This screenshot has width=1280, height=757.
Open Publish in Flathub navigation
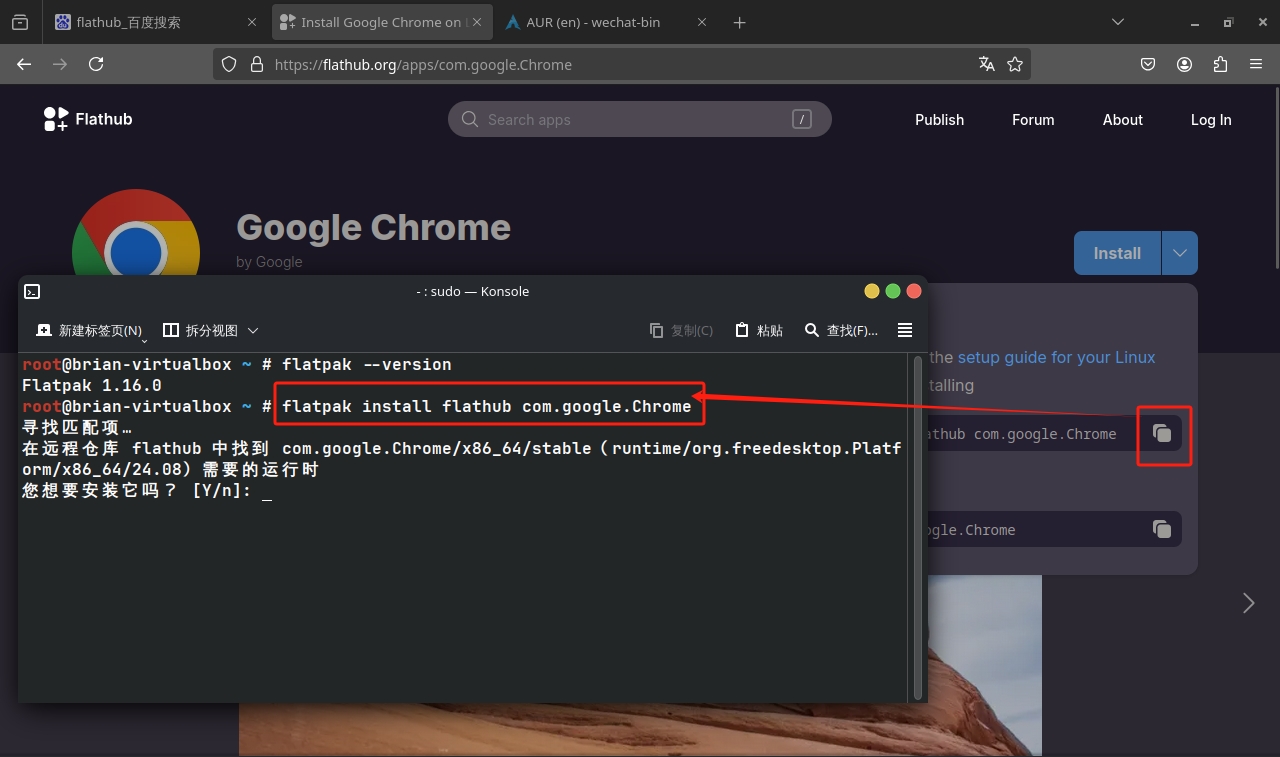click(x=939, y=119)
